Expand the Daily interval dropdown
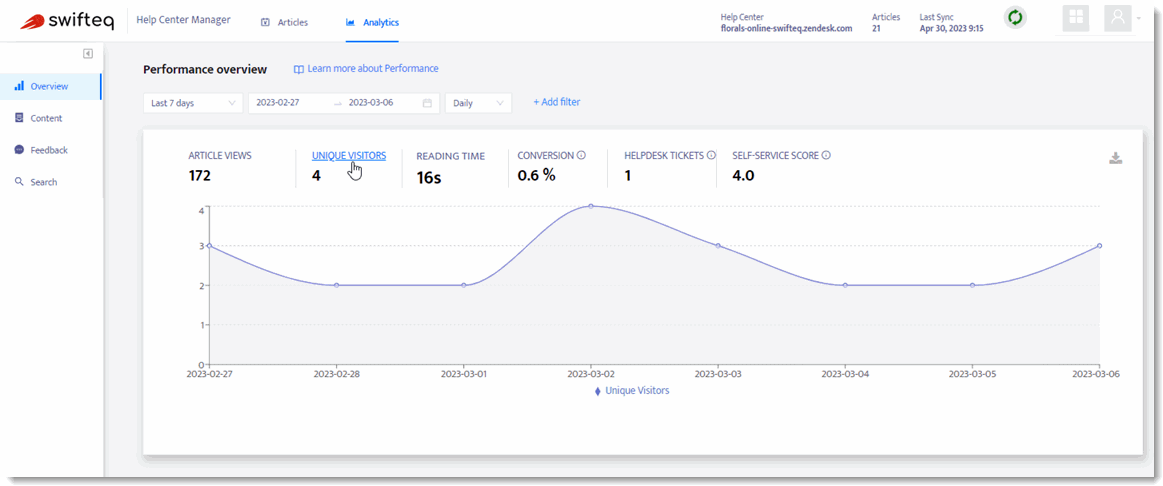Image resolution: width=1163 pixels, height=486 pixels. [x=478, y=103]
